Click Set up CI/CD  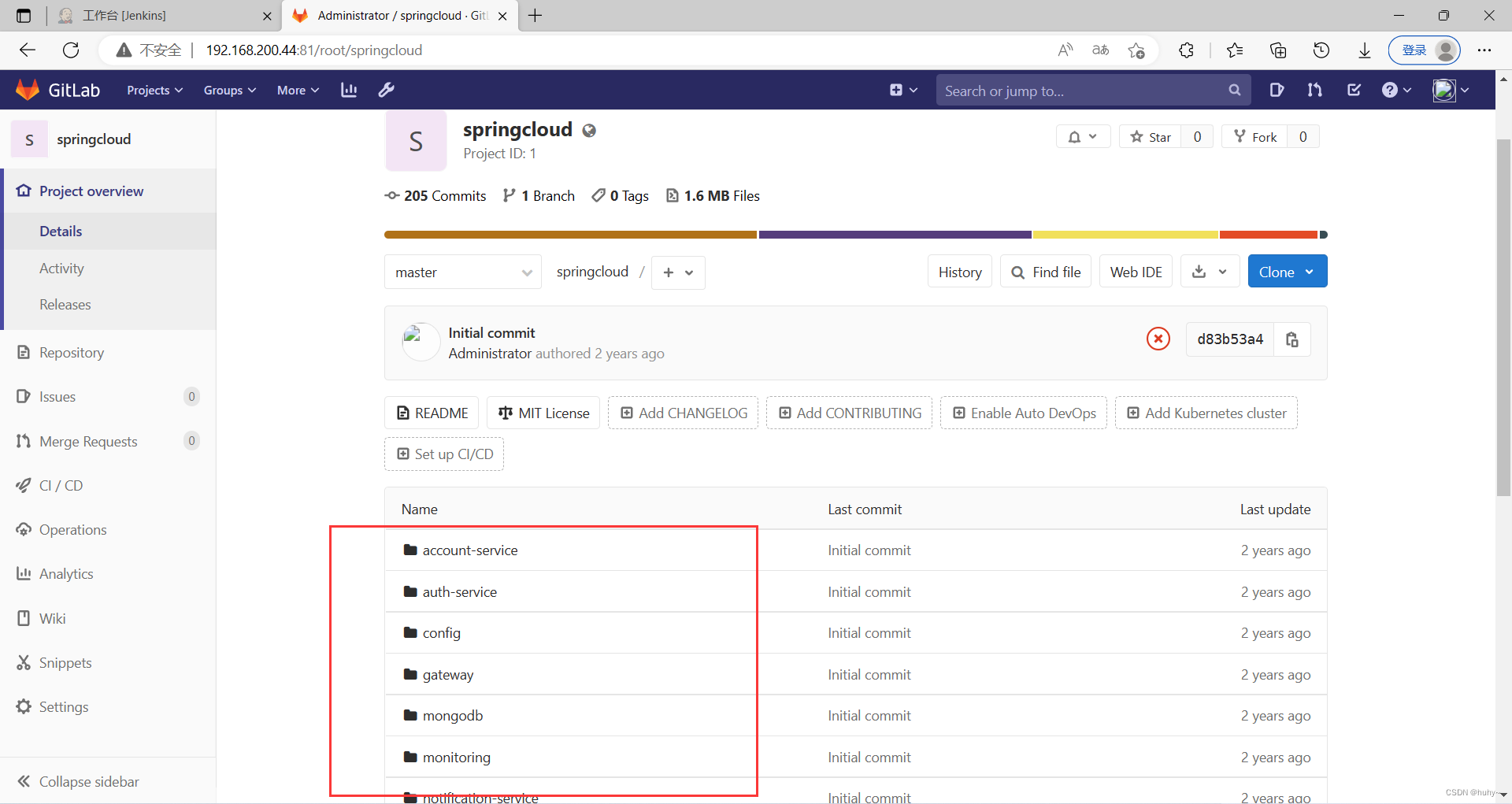click(444, 454)
